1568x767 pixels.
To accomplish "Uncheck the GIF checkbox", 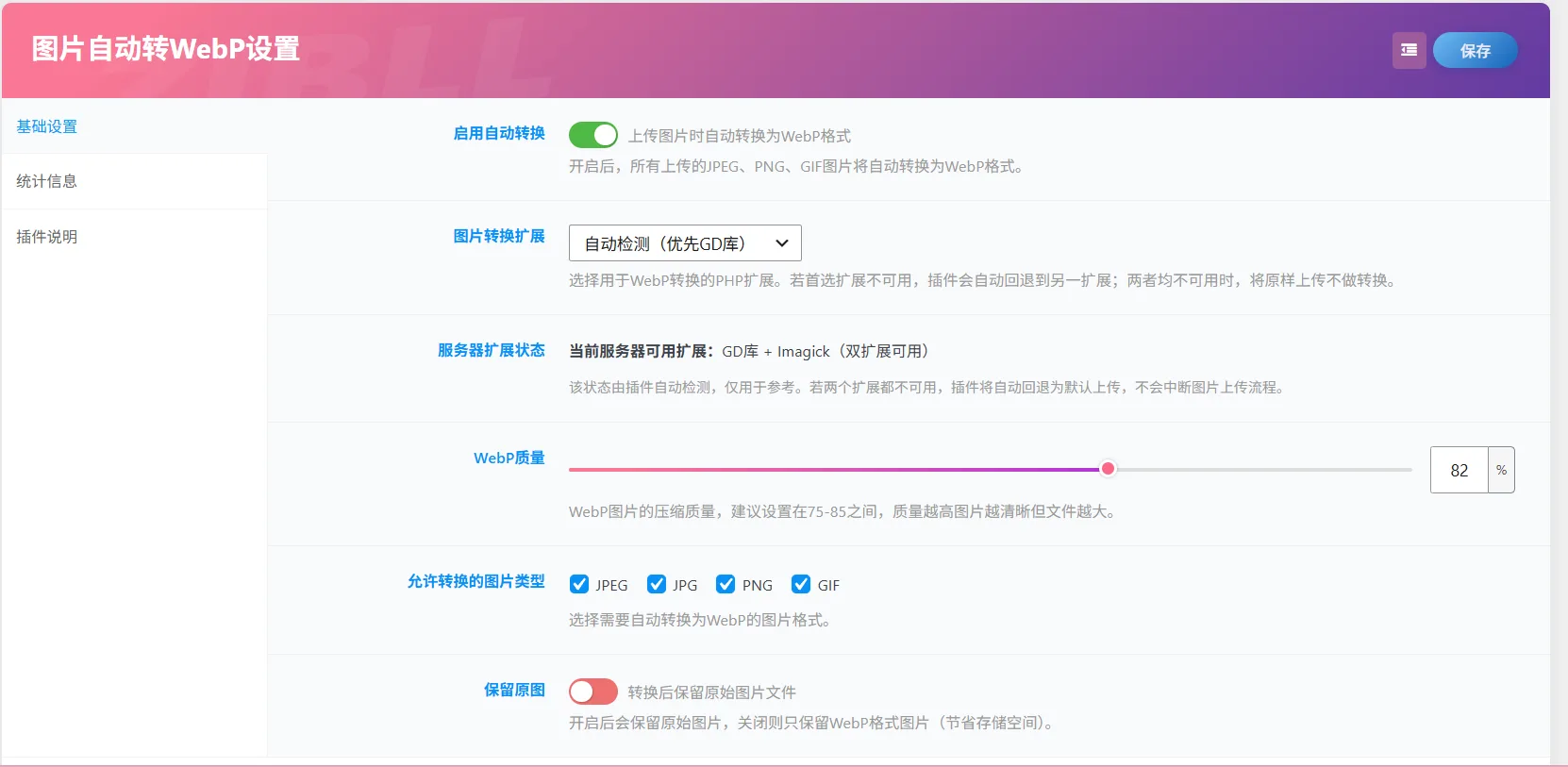I will tap(801, 585).
